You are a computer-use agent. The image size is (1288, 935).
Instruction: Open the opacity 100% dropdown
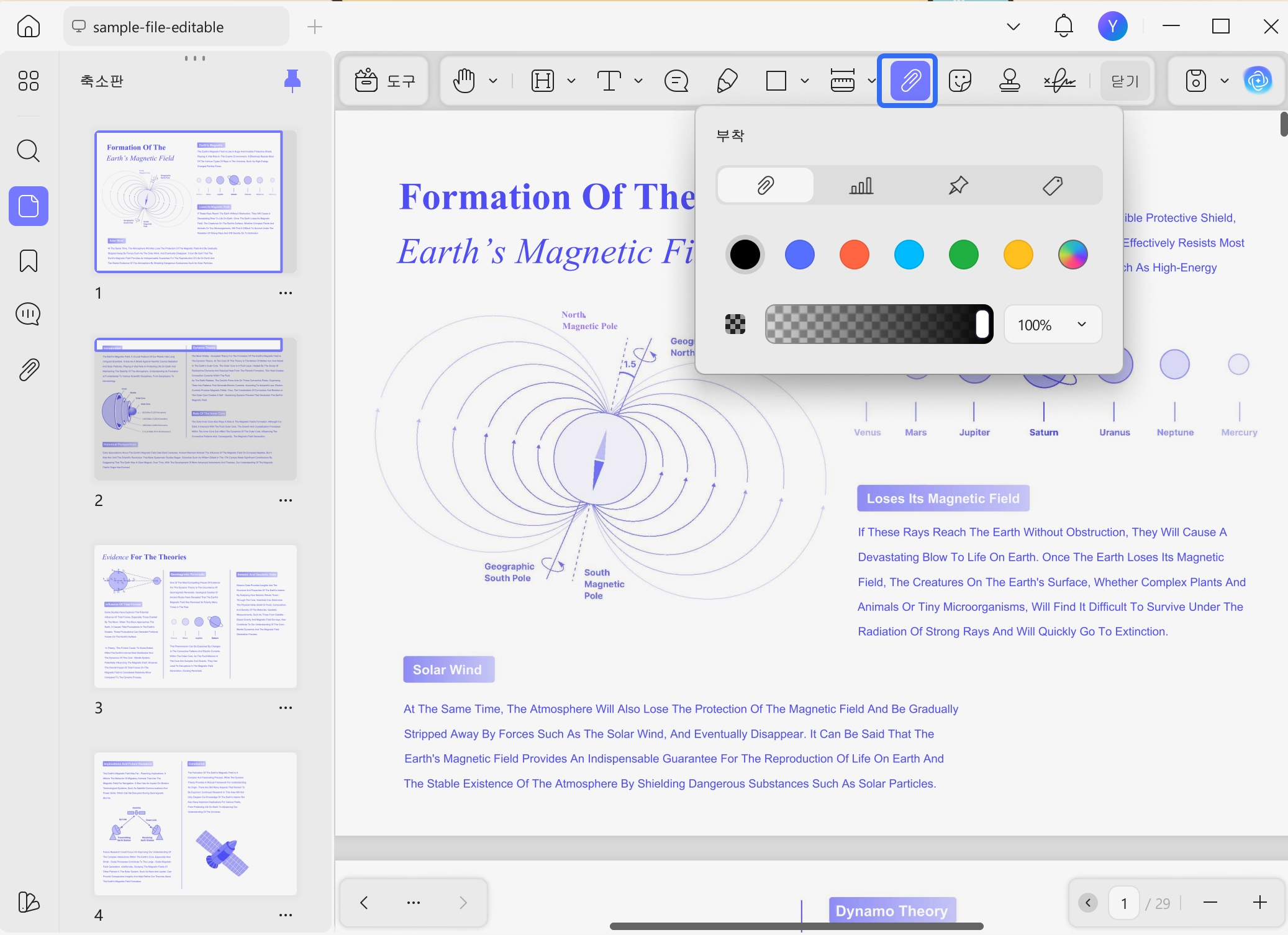[1053, 324]
